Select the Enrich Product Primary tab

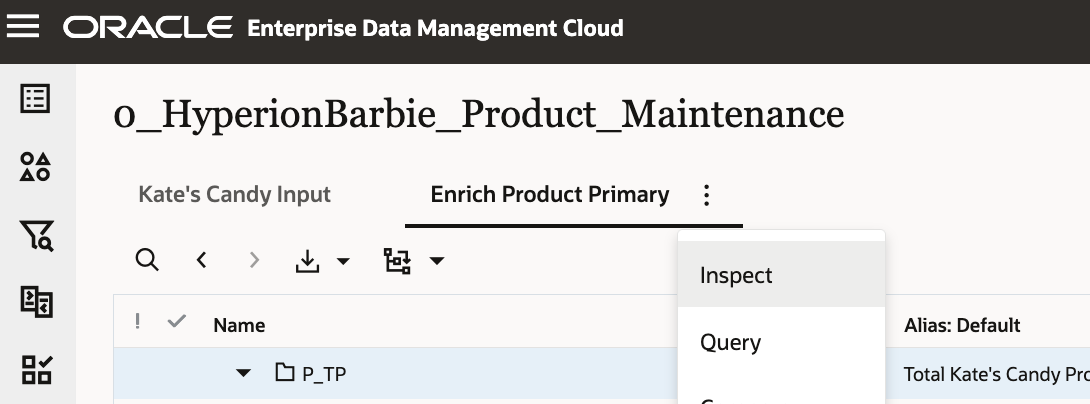coord(550,194)
